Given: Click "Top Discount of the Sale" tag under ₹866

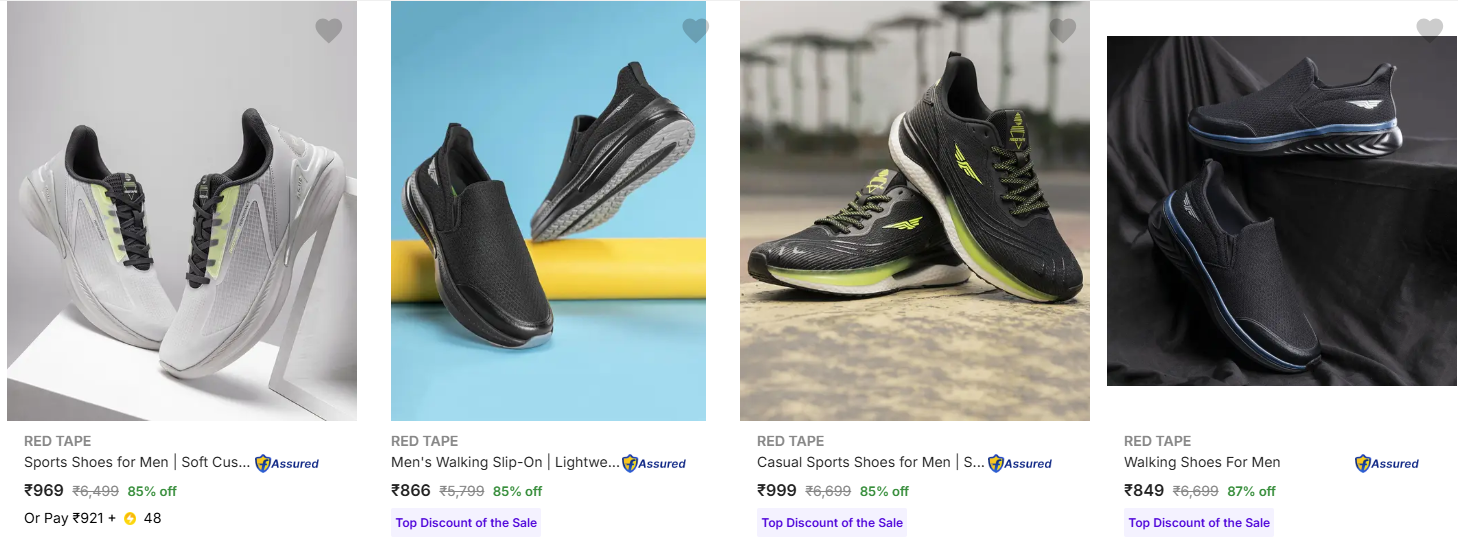Looking at the screenshot, I should click(466, 522).
